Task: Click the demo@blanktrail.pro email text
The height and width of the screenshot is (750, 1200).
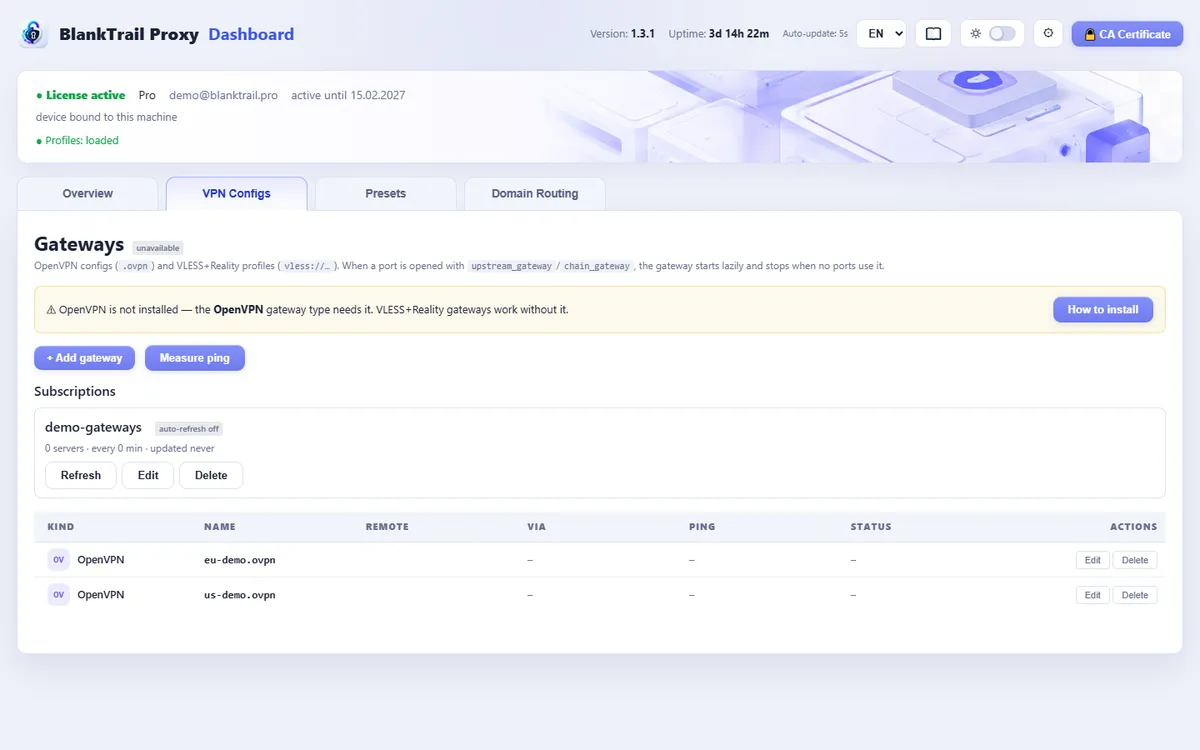Action: (x=223, y=95)
